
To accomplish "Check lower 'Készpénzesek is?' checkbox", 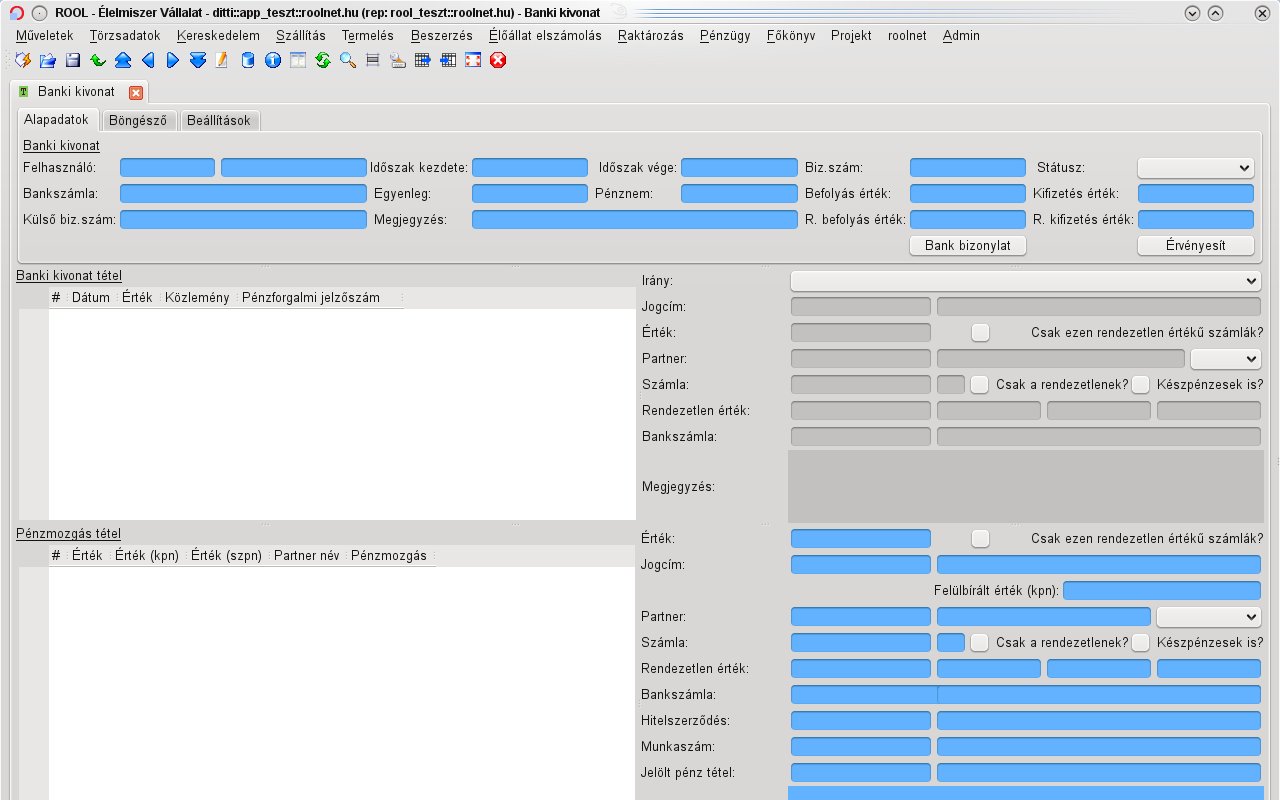I will 1140,643.
